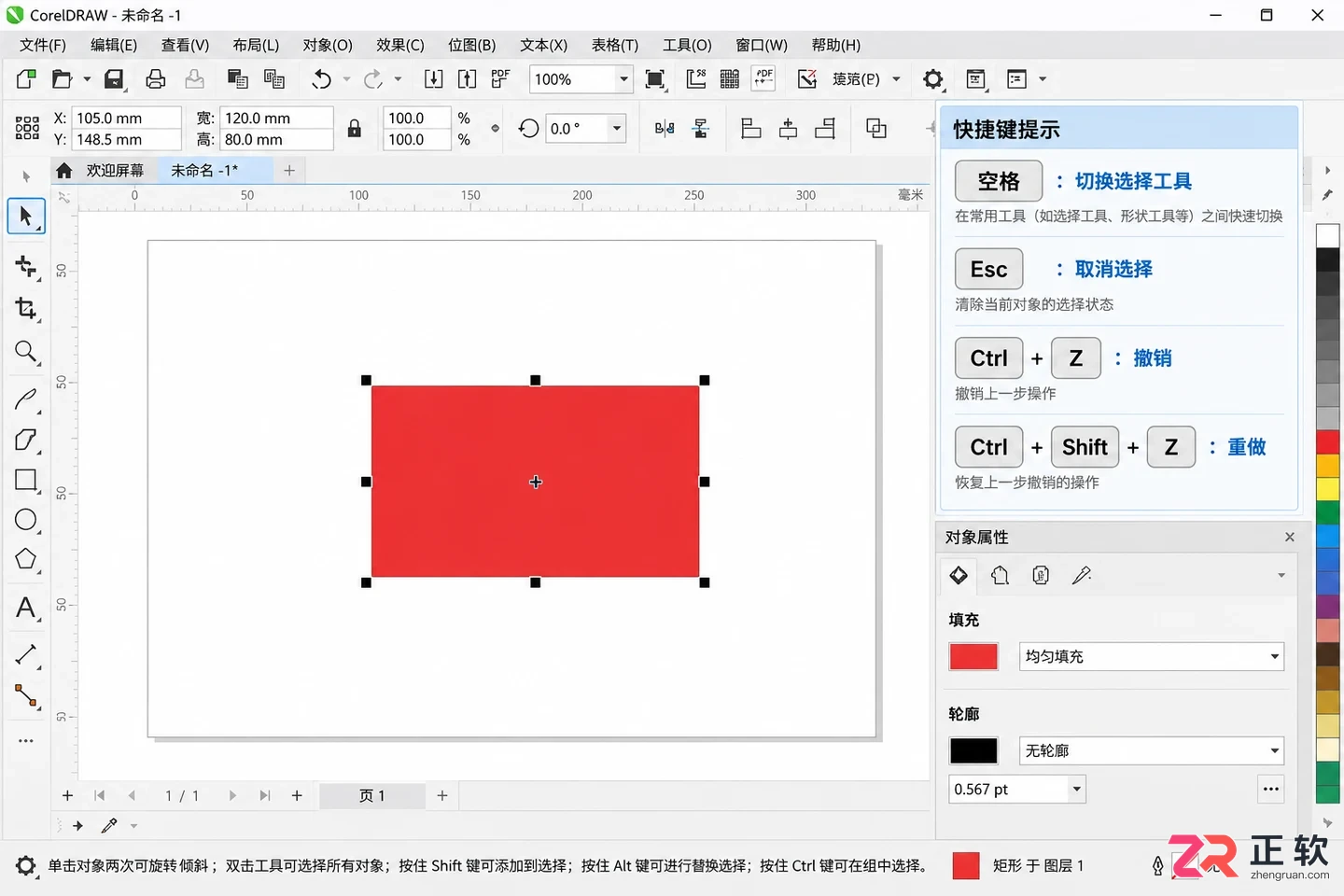1344x896 pixels.
Task: Click the Undo arrow
Action: pyautogui.click(x=321, y=79)
